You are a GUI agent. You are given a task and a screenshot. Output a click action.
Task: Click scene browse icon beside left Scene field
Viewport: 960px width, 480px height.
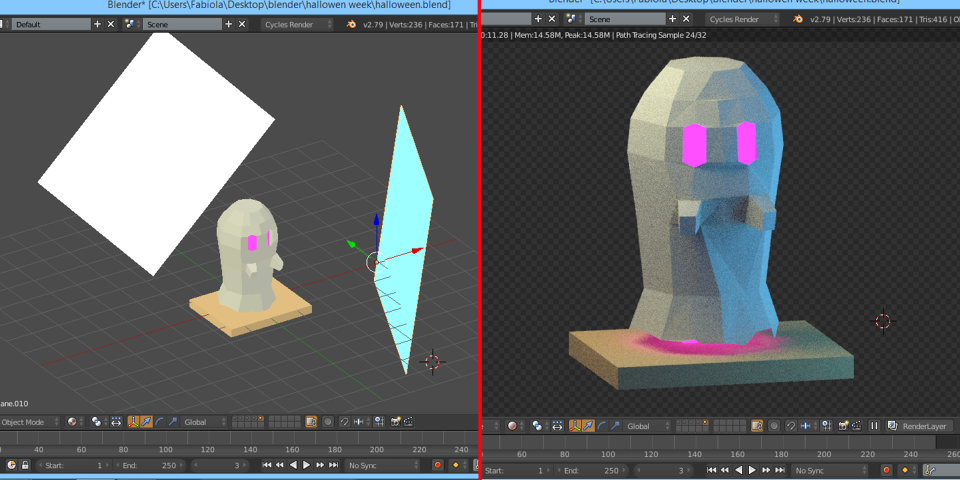coord(131,24)
